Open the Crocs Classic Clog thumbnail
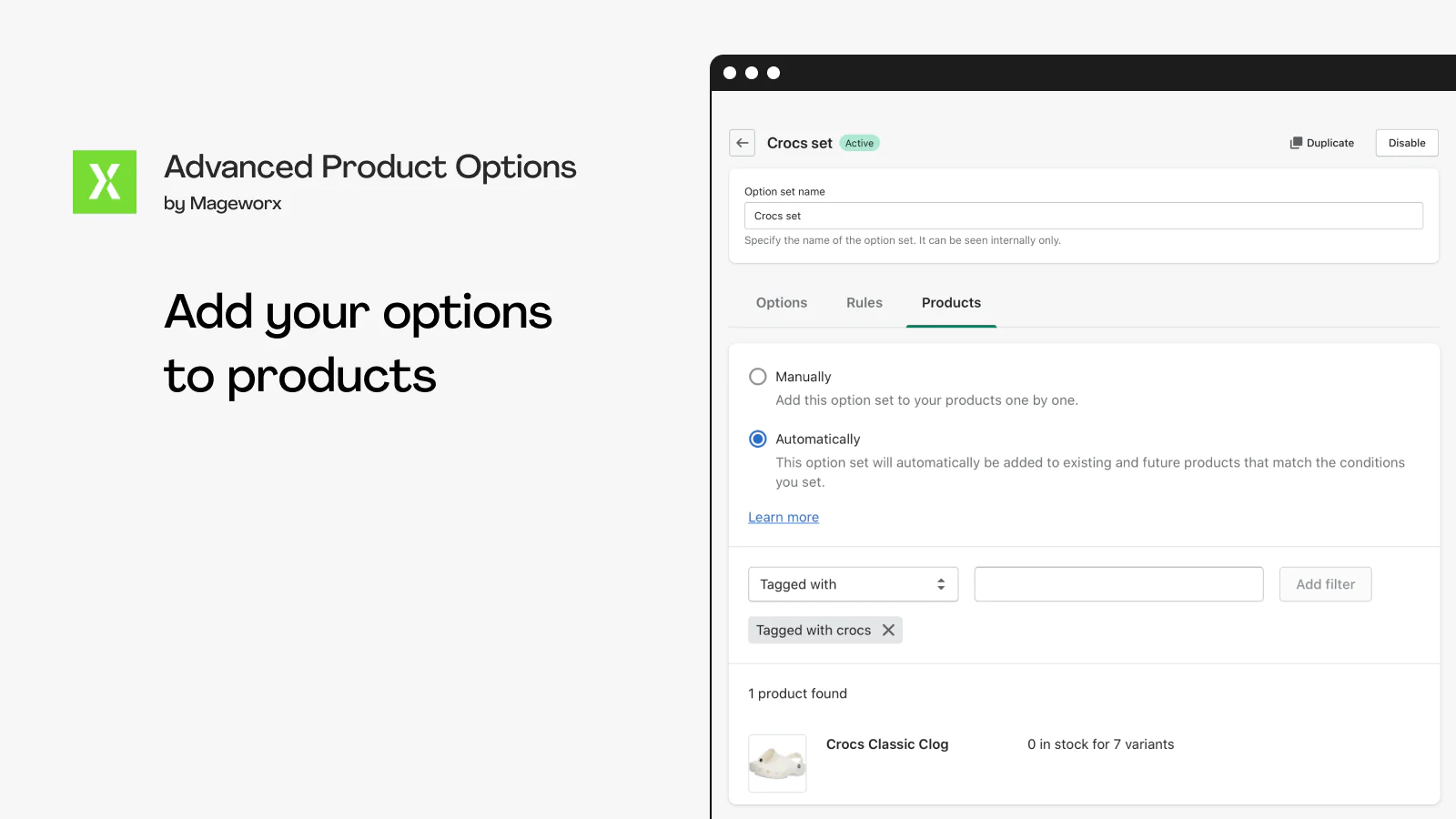 [x=777, y=763]
